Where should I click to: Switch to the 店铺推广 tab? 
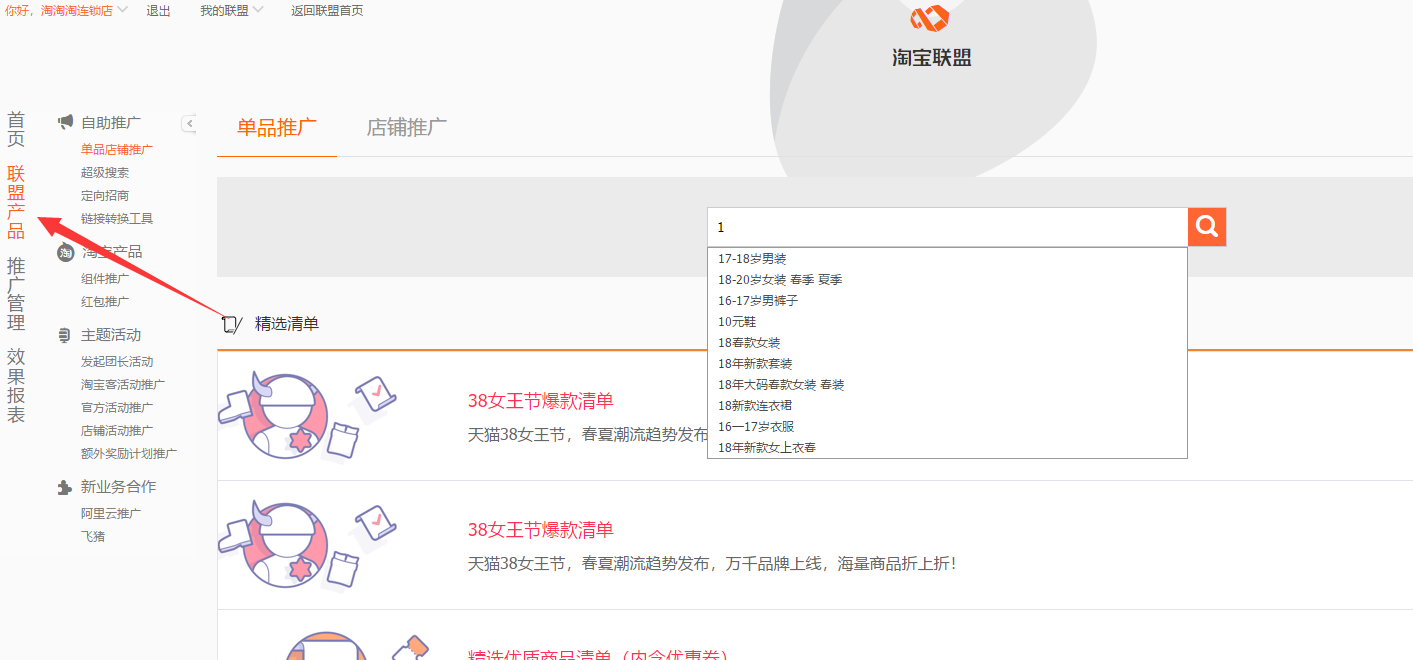pyautogui.click(x=407, y=127)
